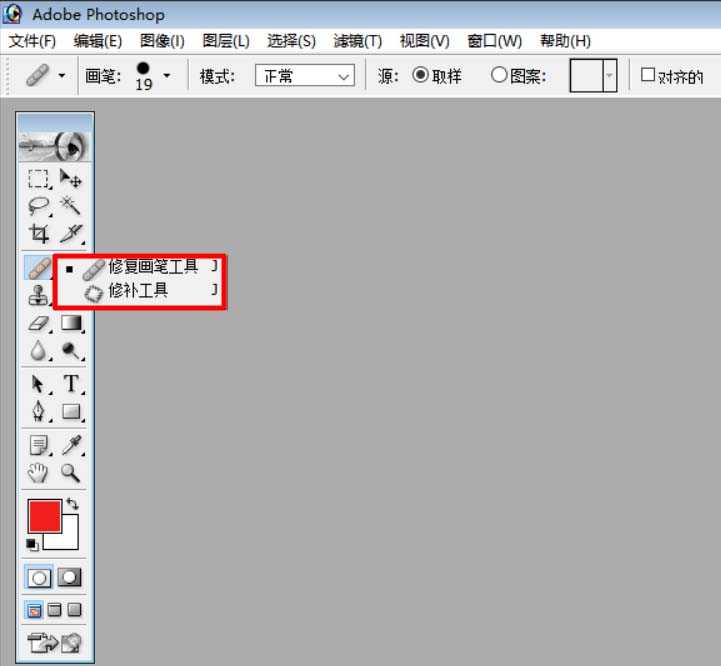Click the Adobe Online image atop toolbox
721x666 pixels.
tap(54, 145)
